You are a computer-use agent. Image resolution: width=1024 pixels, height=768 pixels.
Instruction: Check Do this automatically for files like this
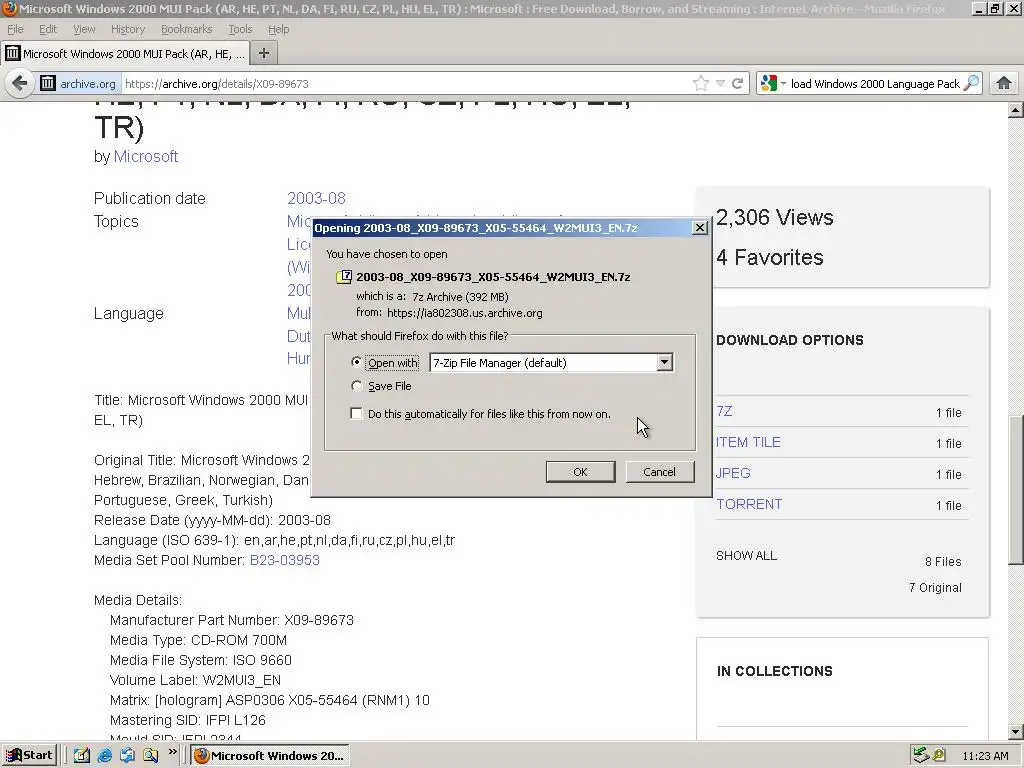tap(357, 413)
